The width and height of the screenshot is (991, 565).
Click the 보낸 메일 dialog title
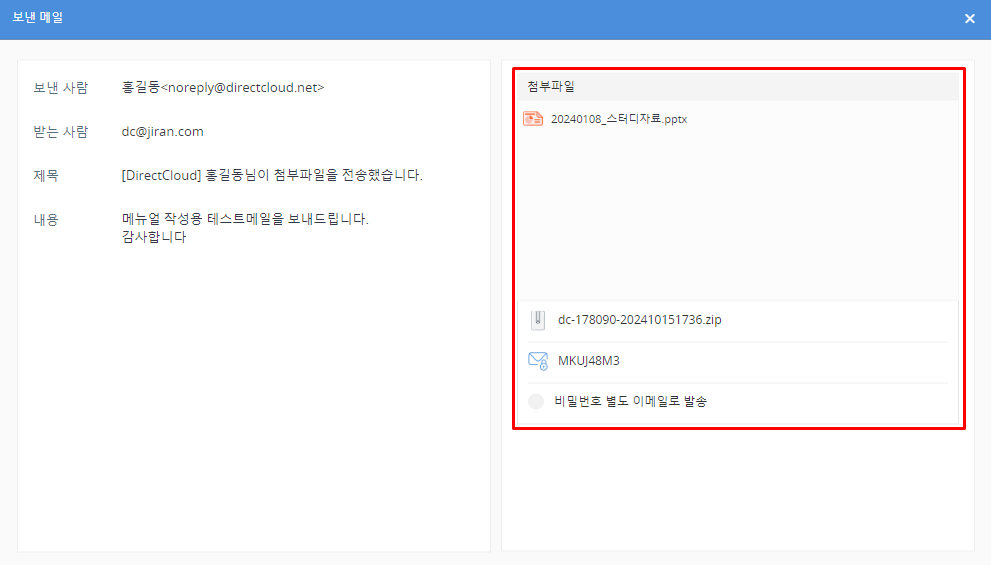pyautogui.click(x=39, y=18)
